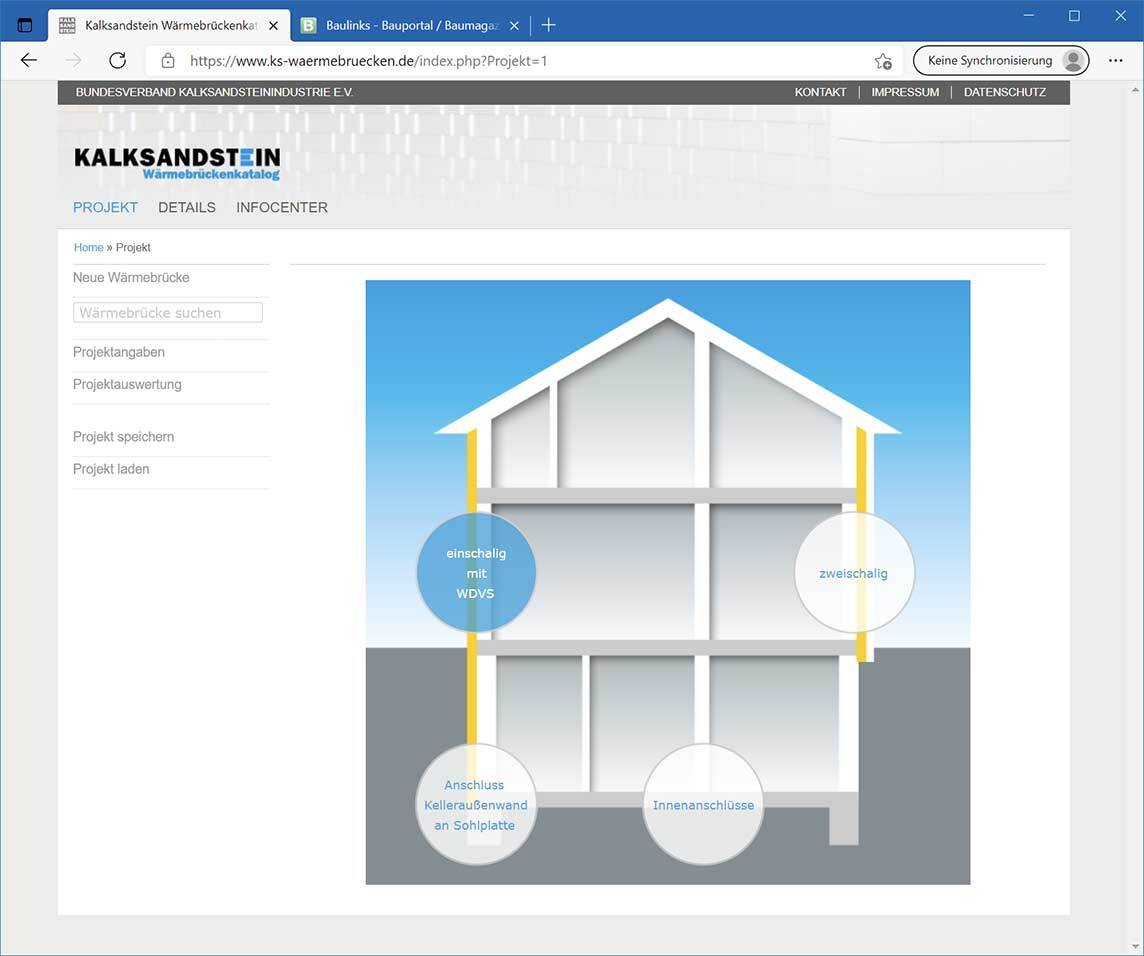
Task: Click the browser Back arrow
Action: pyautogui.click(x=29, y=61)
